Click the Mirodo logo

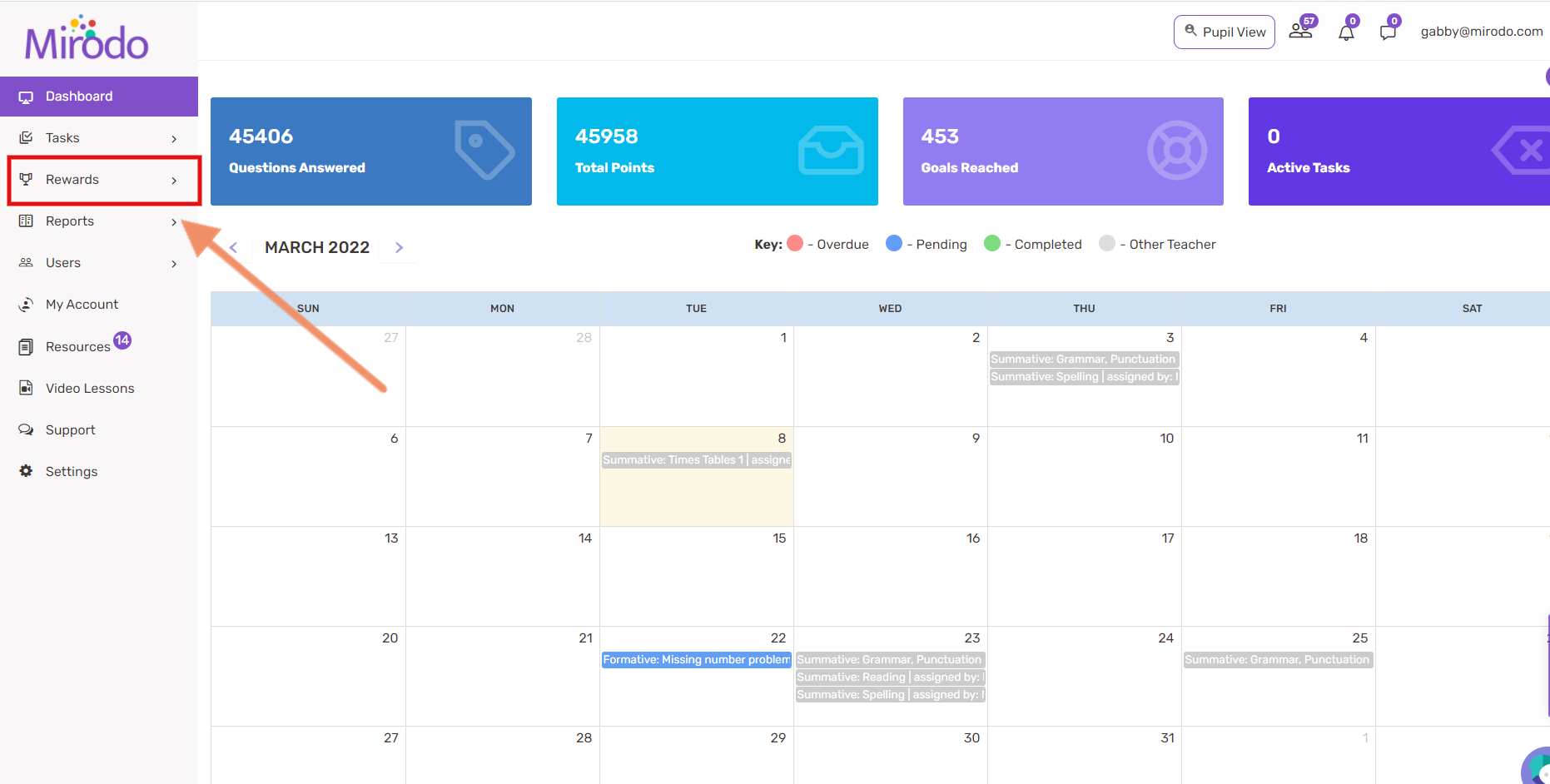[87, 38]
